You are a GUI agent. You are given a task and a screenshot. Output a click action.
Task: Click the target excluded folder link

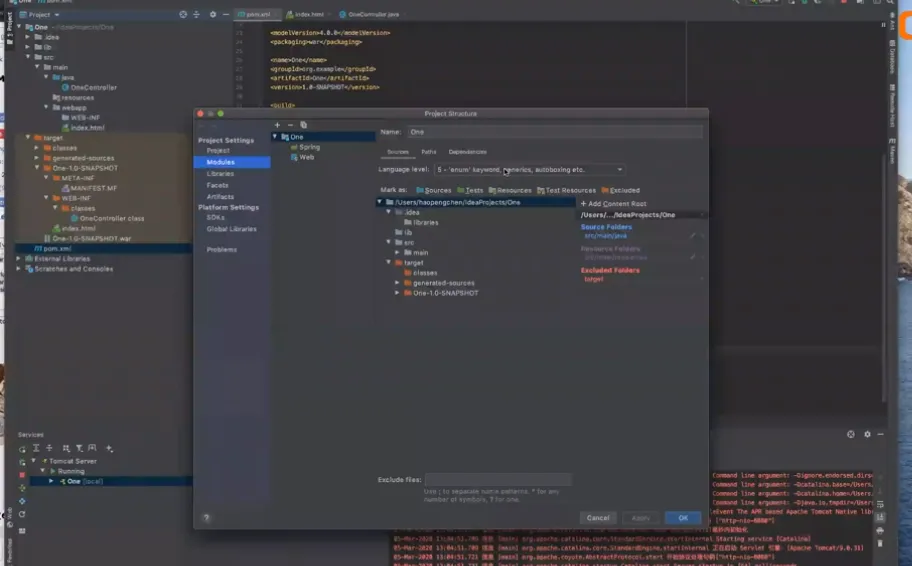(594, 280)
